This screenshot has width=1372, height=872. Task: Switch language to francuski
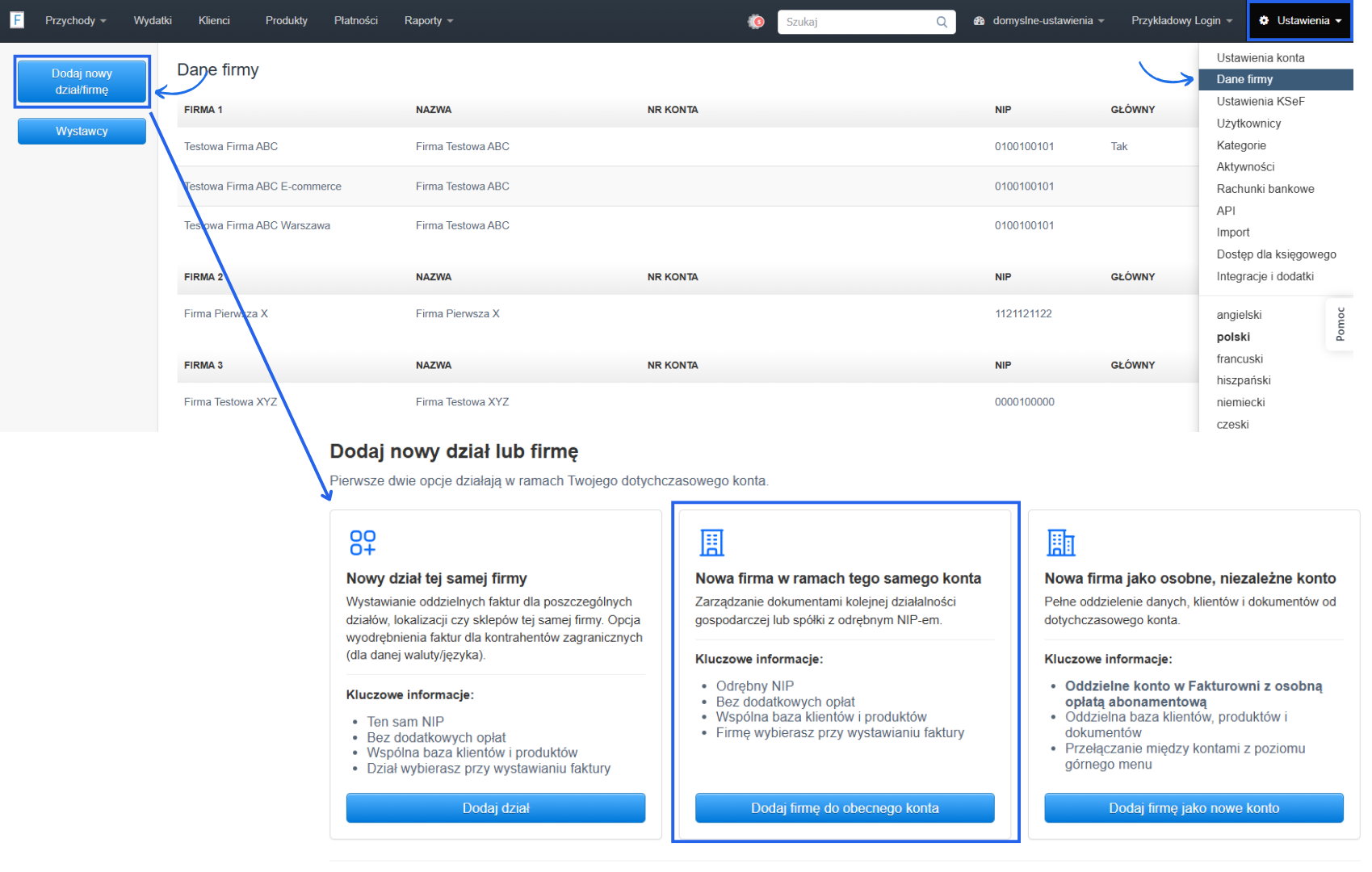1240,358
